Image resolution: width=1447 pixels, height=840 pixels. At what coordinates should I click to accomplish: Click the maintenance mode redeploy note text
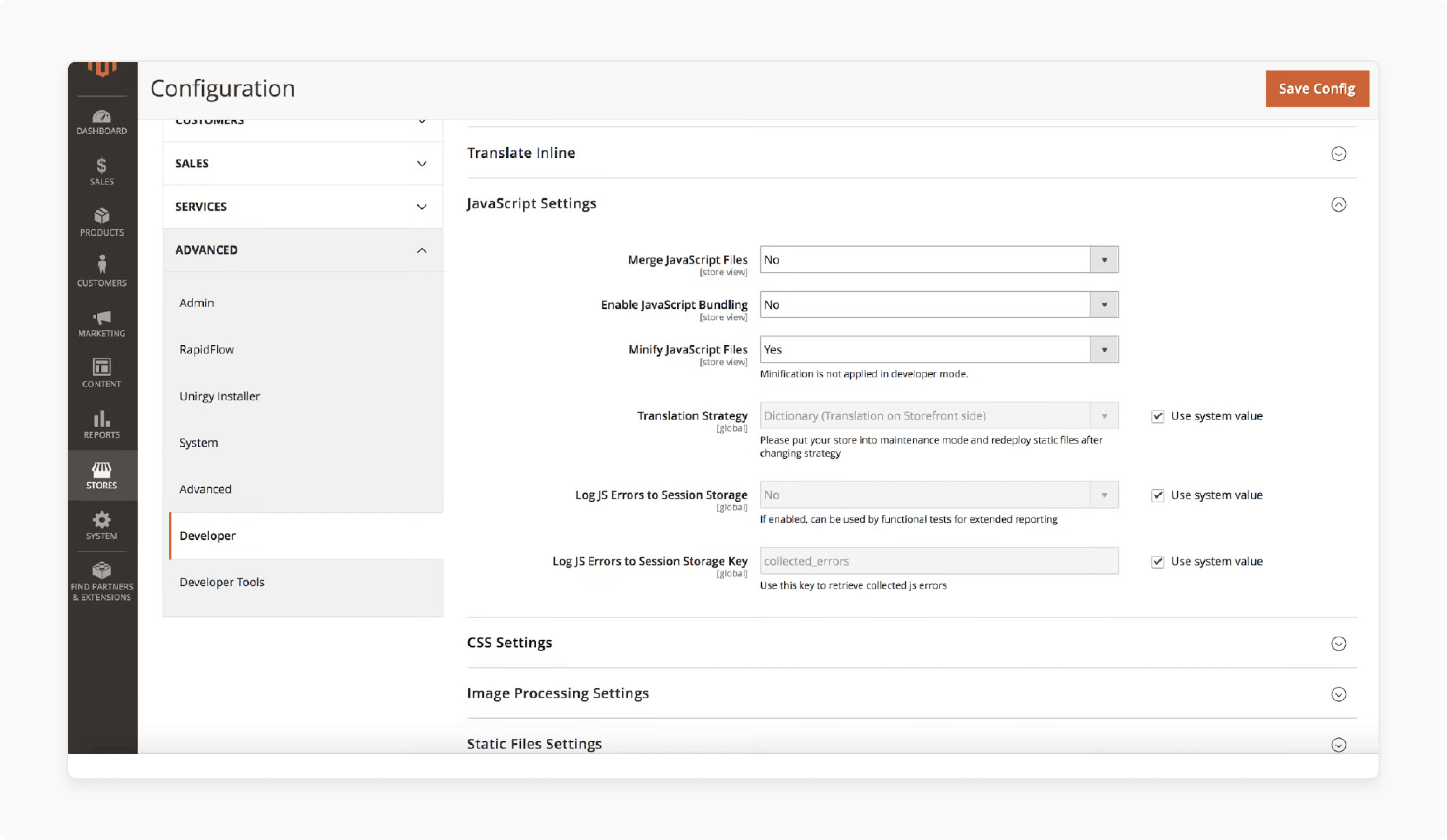click(x=931, y=447)
